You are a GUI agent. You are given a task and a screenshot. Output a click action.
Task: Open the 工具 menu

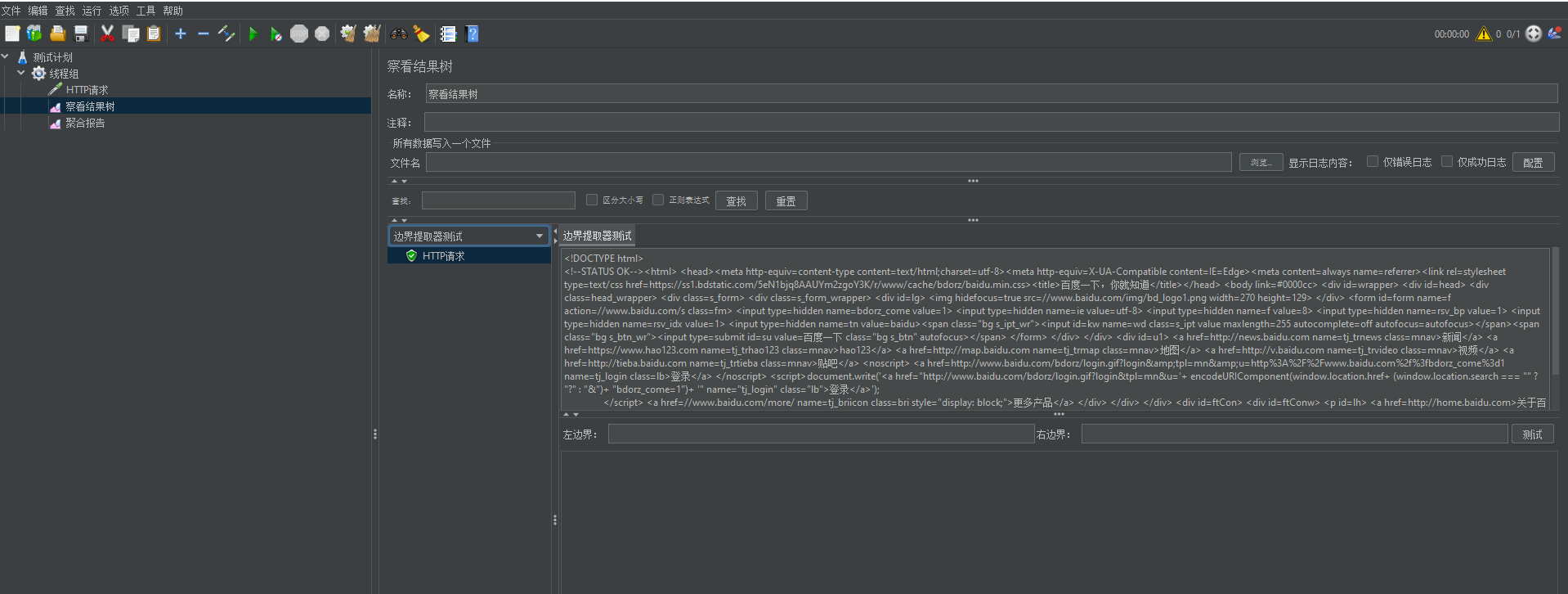point(146,11)
